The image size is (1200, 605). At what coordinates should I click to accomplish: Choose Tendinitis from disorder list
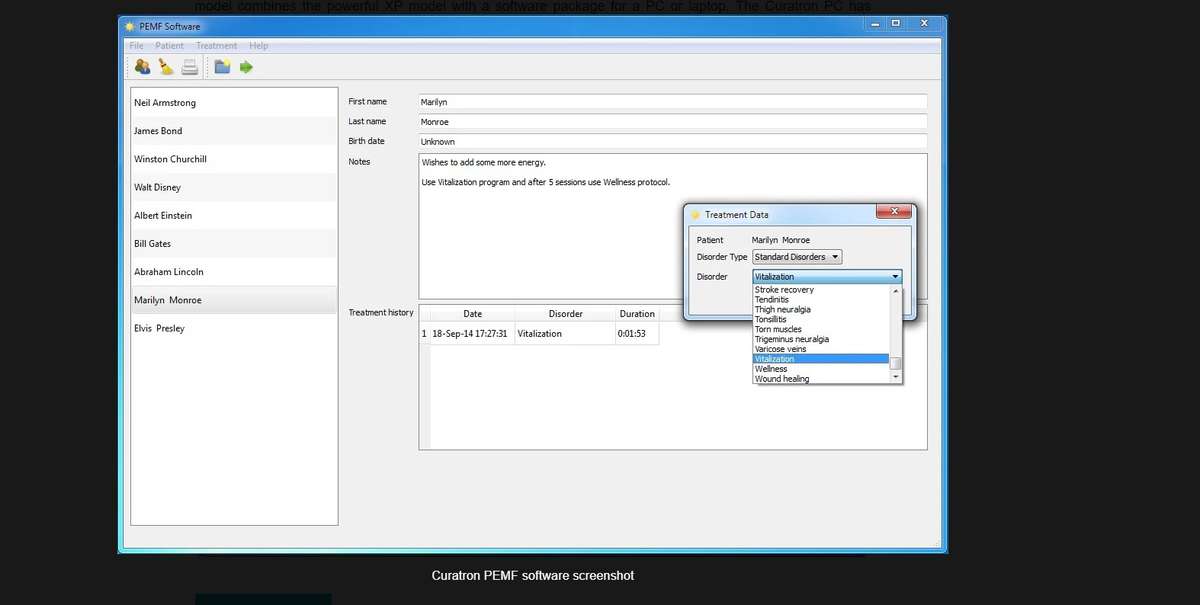[x=820, y=300]
